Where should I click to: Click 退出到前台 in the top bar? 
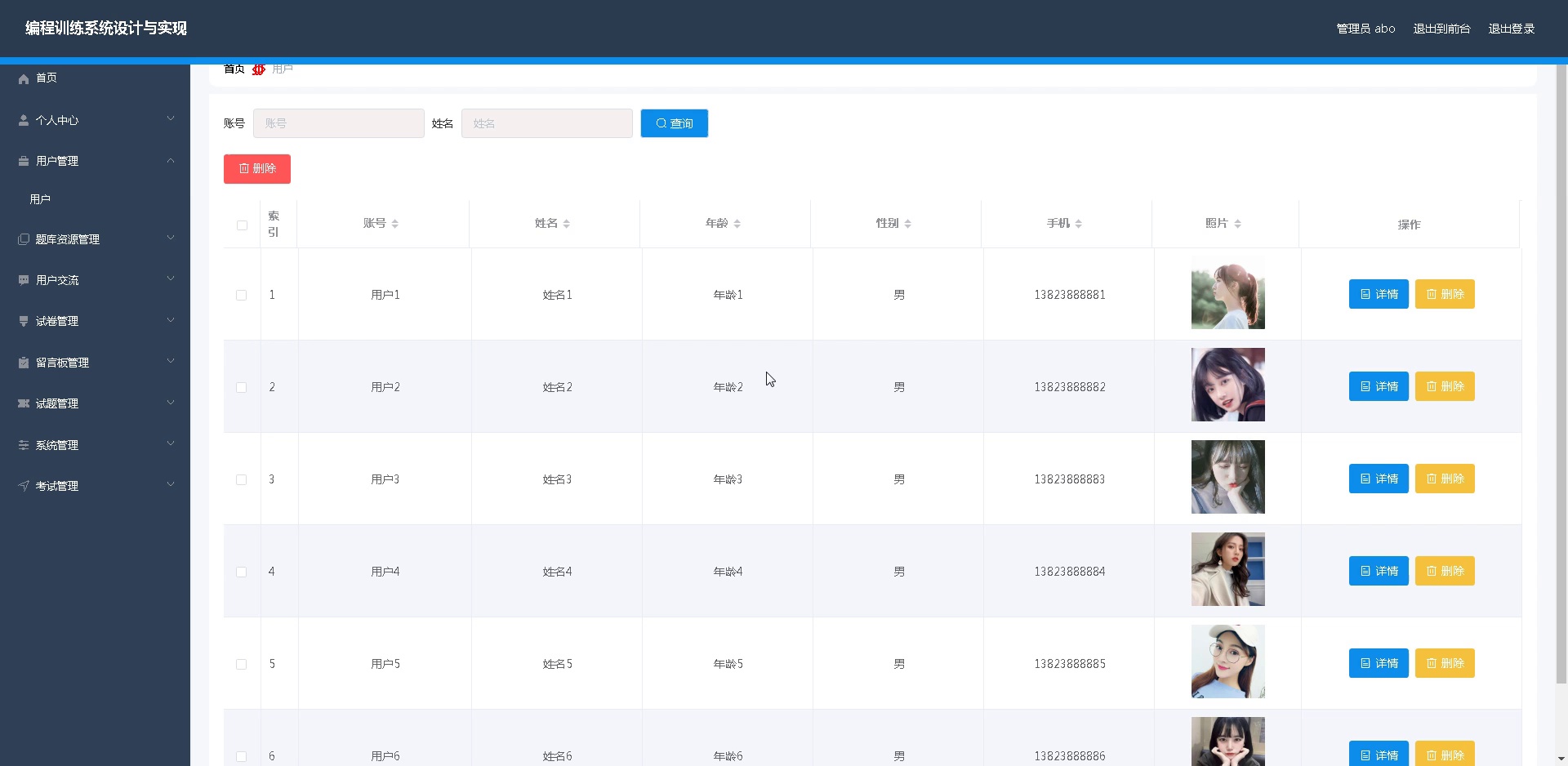point(1441,29)
